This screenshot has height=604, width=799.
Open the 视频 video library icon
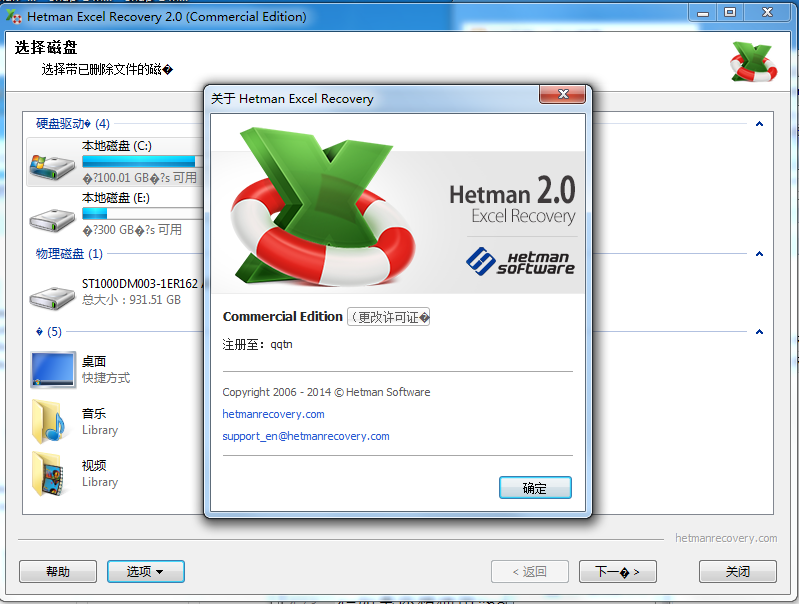pos(53,473)
